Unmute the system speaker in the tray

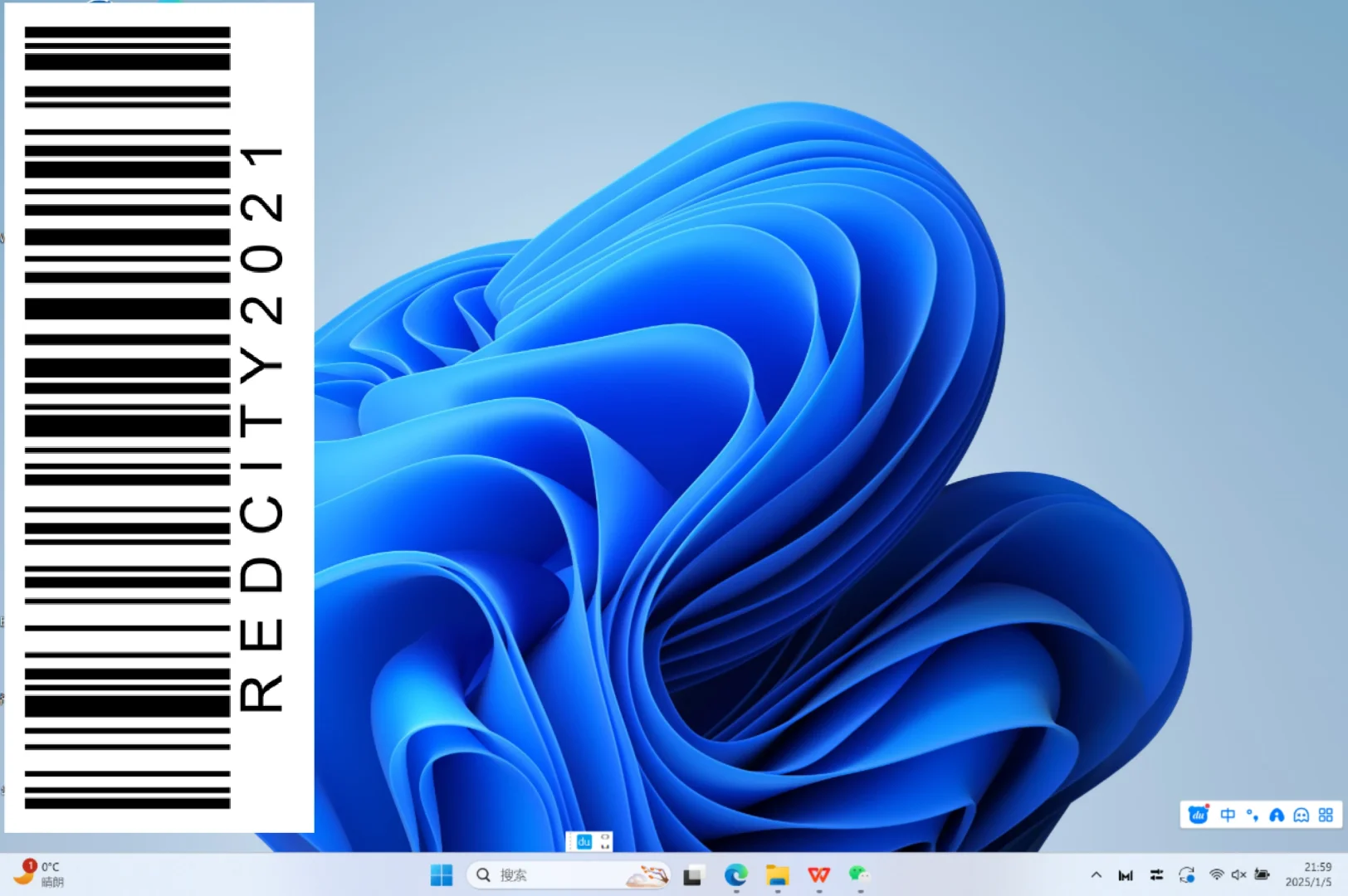click(1238, 874)
